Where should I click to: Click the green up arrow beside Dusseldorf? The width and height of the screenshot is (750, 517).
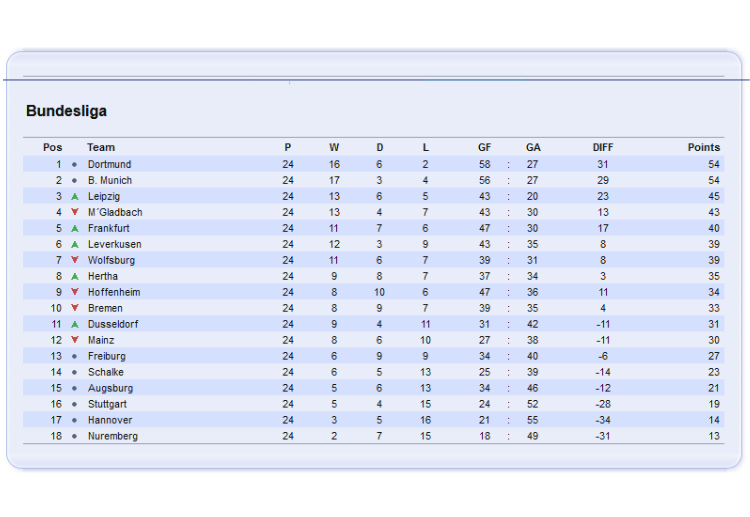[x=74, y=325]
